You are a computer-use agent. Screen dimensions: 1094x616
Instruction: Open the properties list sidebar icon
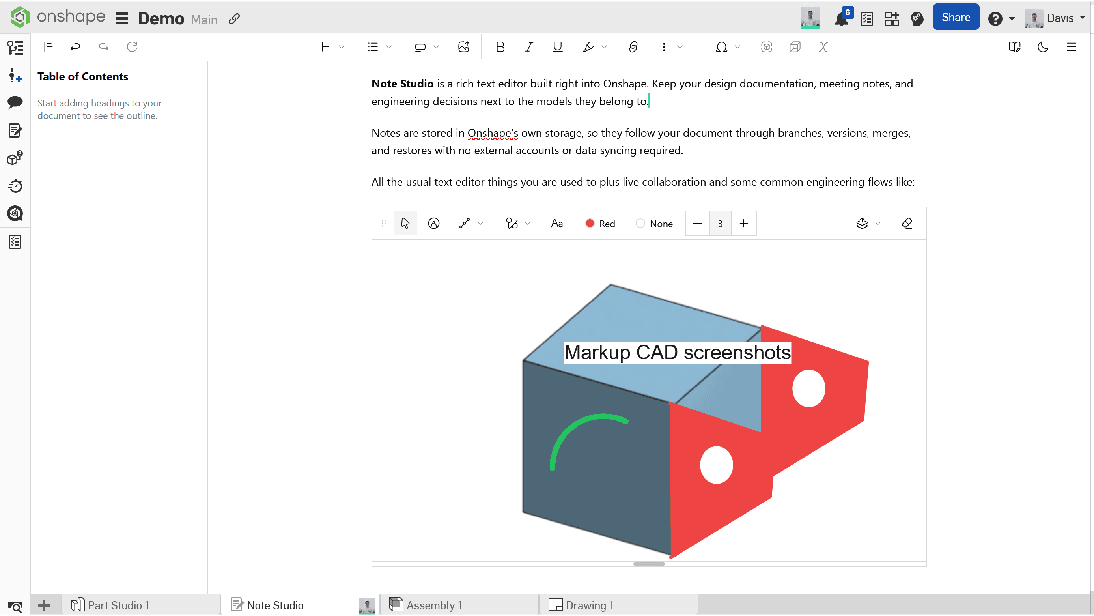[x=15, y=242]
